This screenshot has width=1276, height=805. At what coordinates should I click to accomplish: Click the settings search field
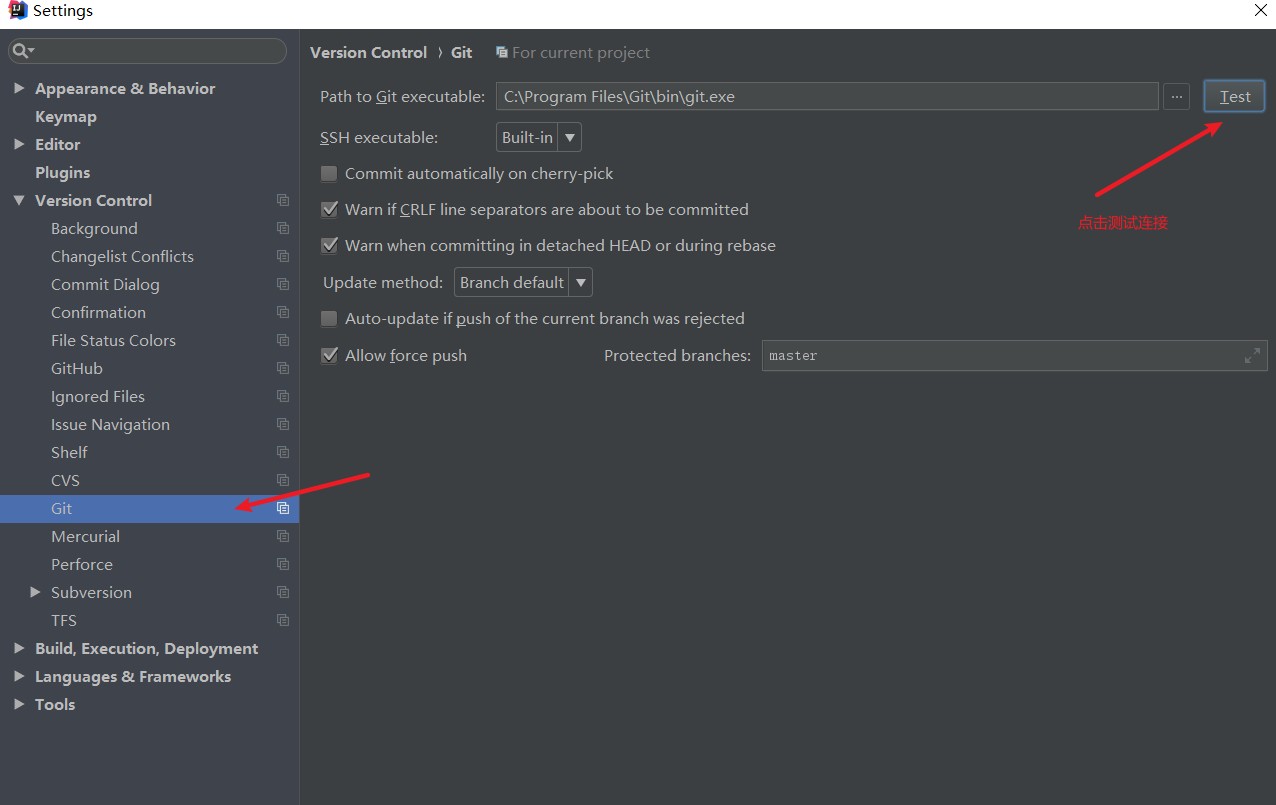coord(148,50)
